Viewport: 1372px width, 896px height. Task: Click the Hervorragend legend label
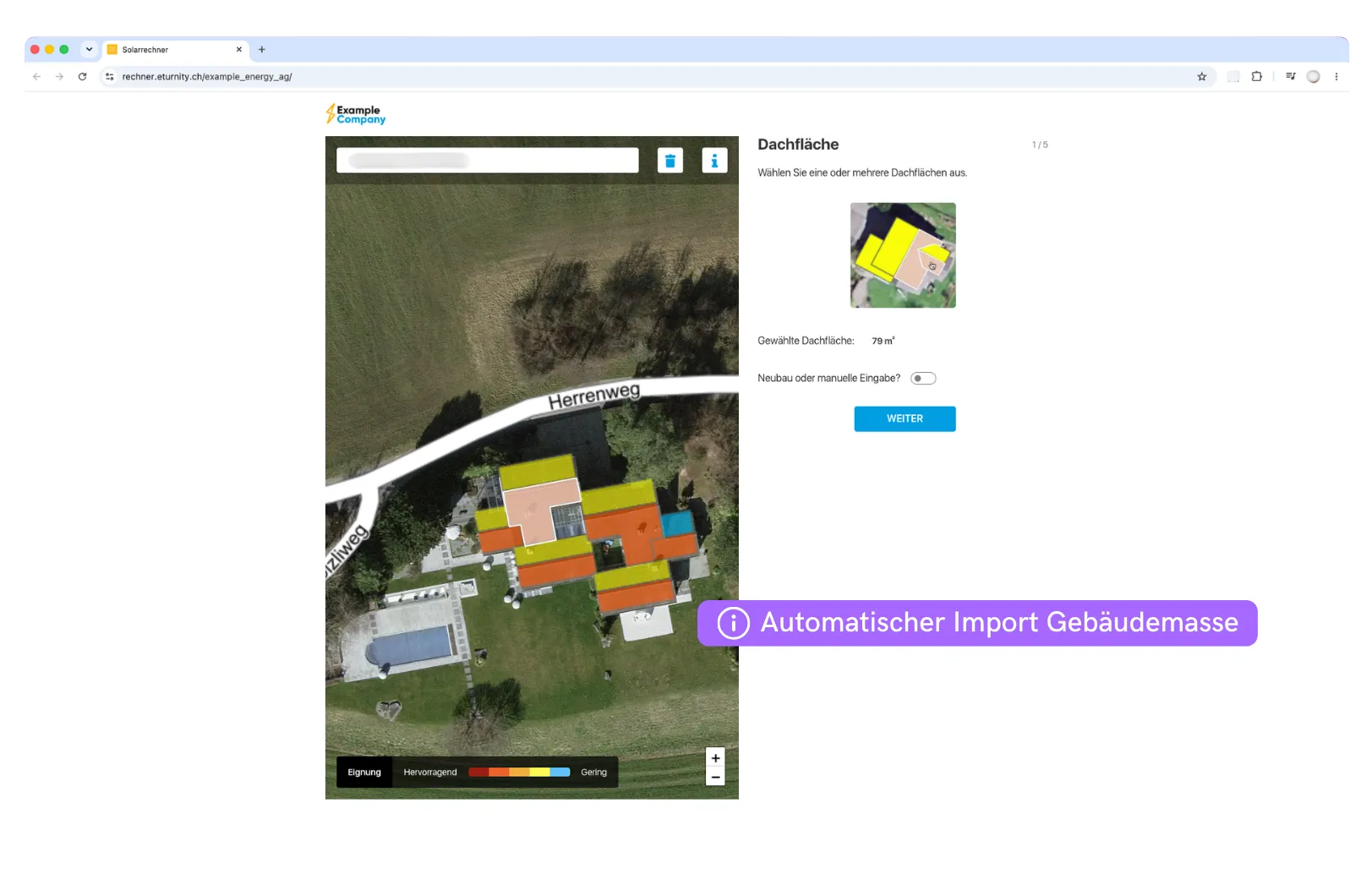[430, 773]
